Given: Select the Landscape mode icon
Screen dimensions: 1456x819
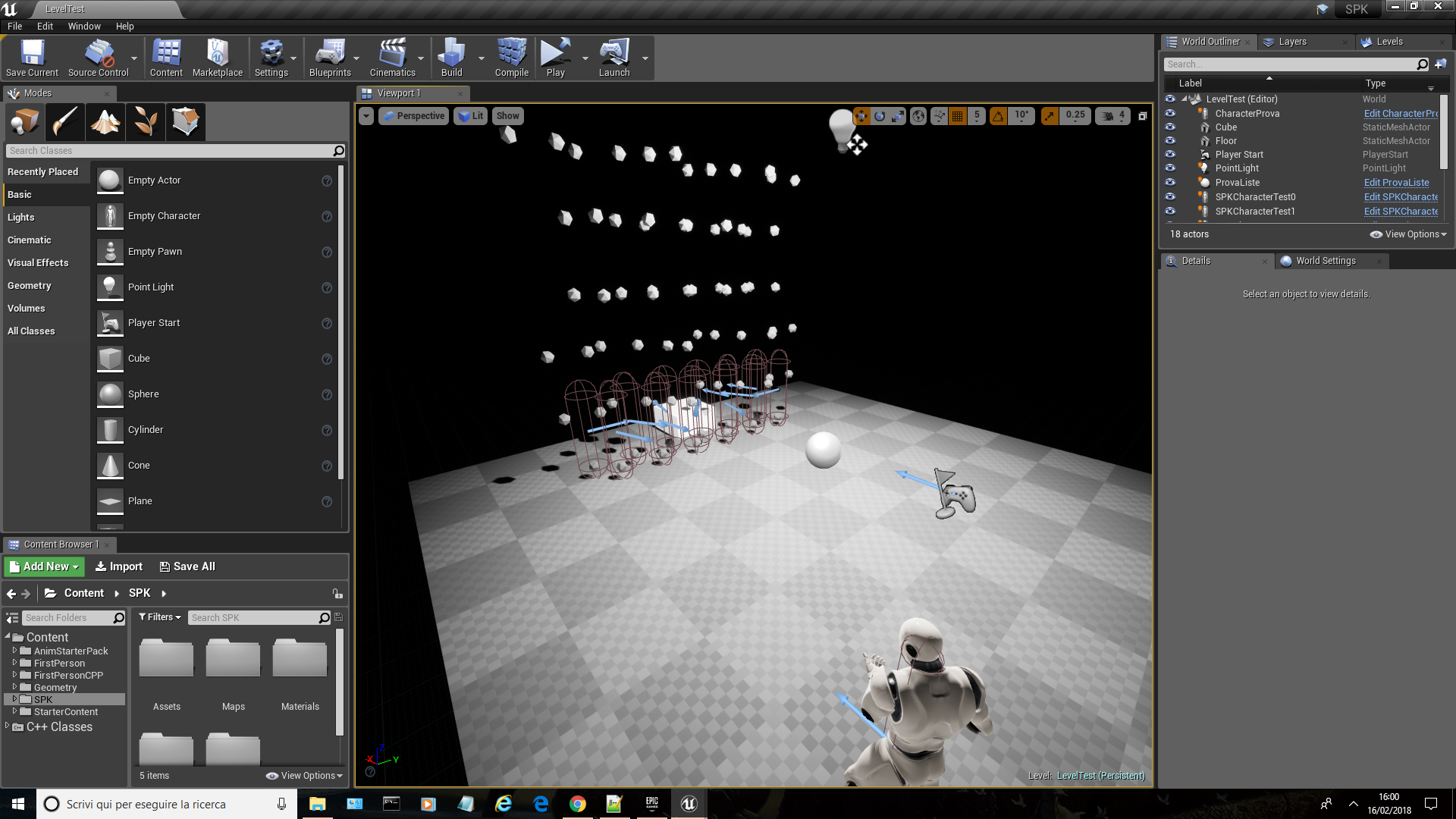Looking at the screenshot, I should click(x=105, y=121).
